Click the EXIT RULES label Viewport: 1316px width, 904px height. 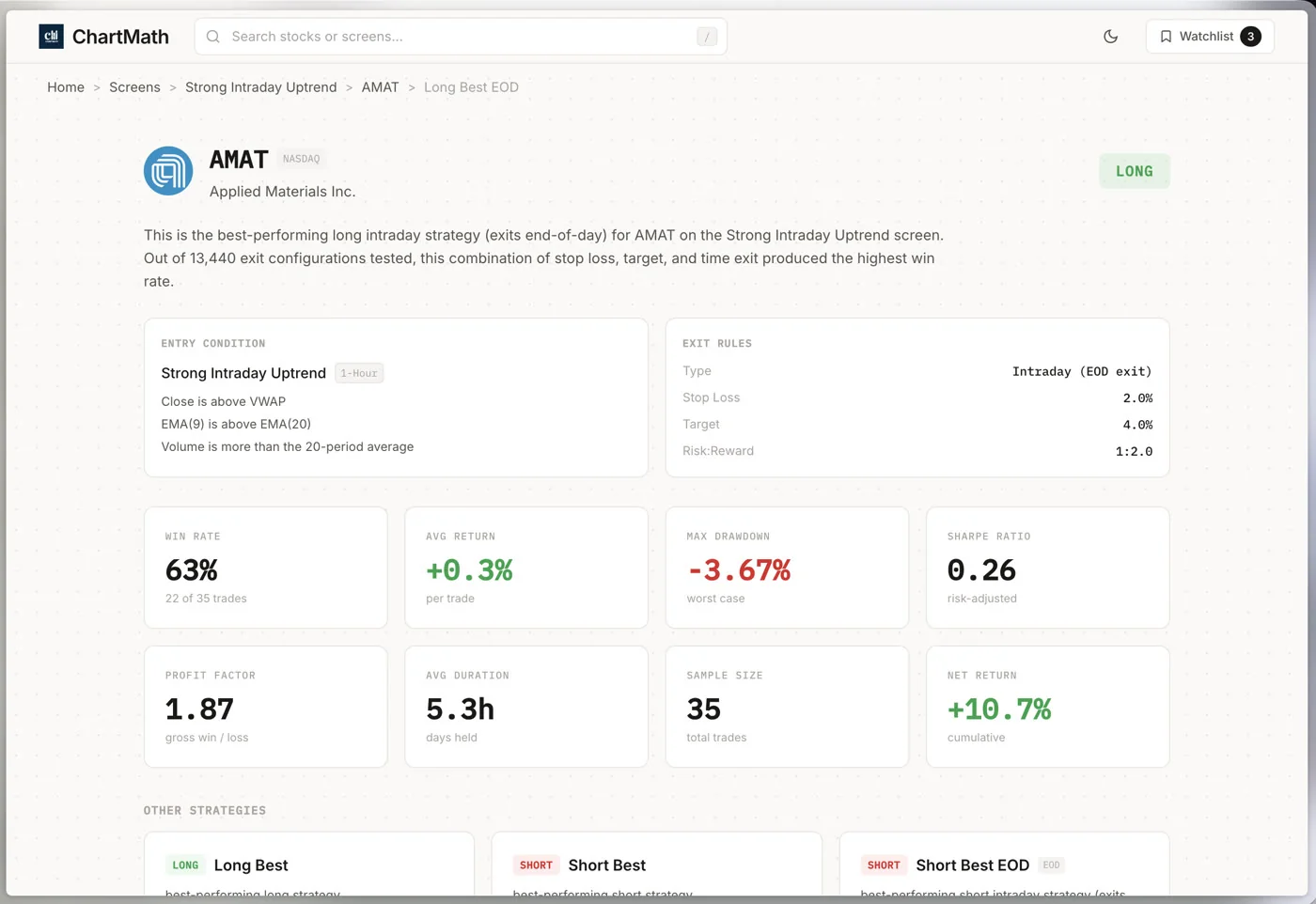coord(717,344)
